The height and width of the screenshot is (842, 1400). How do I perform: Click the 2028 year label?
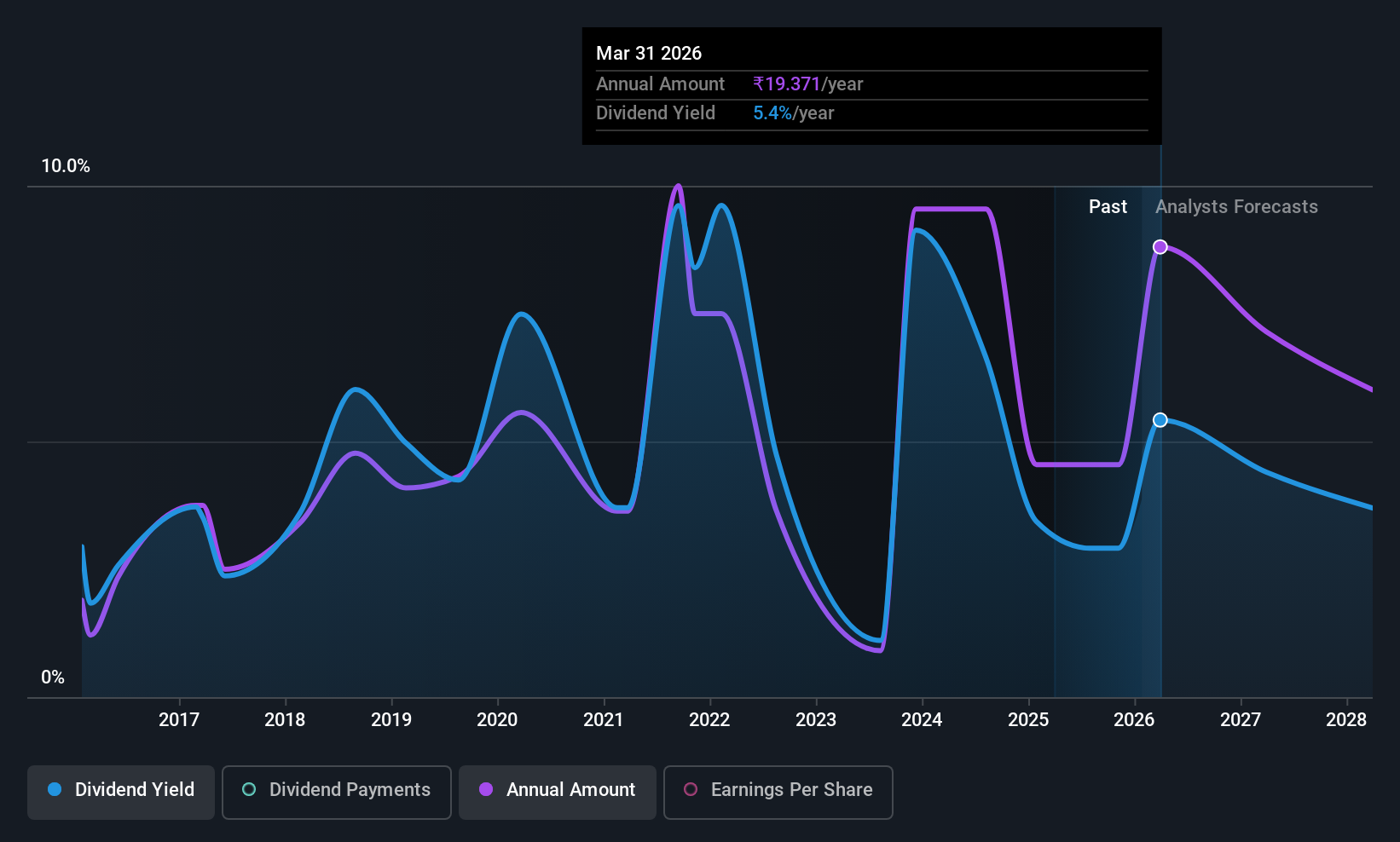(x=1345, y=720)
